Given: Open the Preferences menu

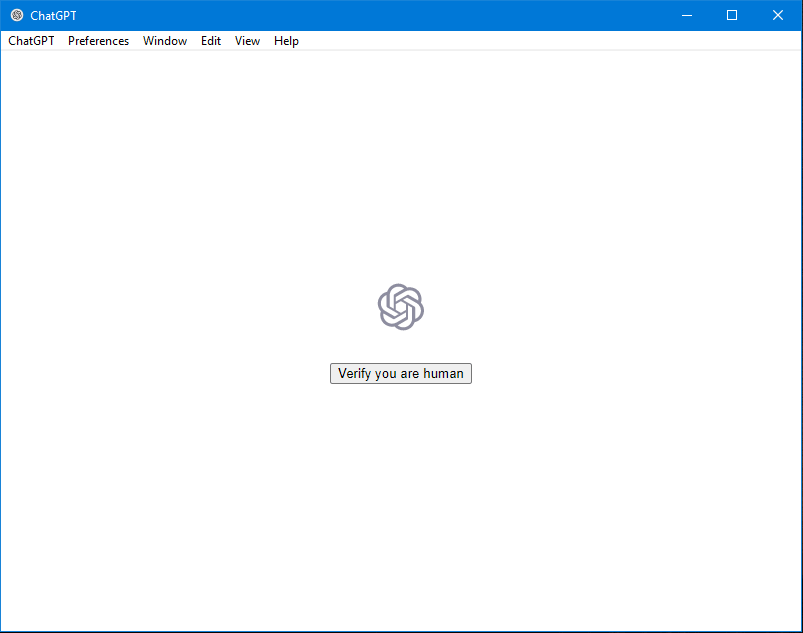Looking at the screenshot, I should point(98,41).
